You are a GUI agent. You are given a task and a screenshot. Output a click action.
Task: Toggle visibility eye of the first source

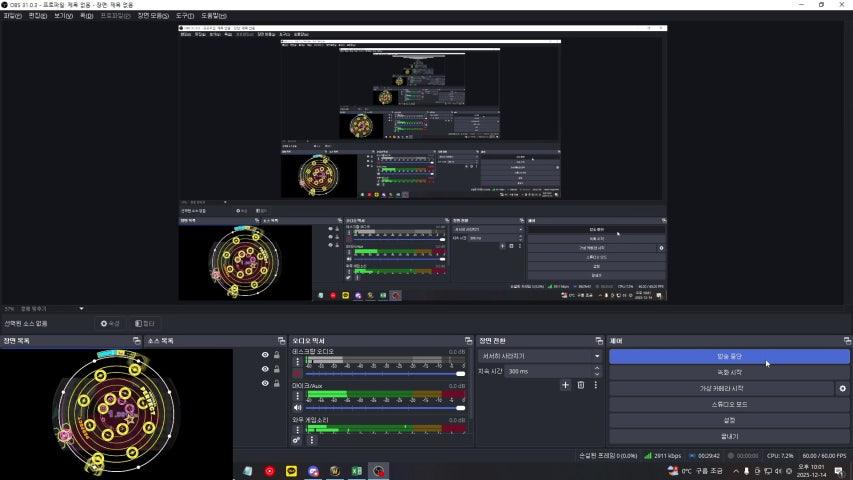click(265, 355)
